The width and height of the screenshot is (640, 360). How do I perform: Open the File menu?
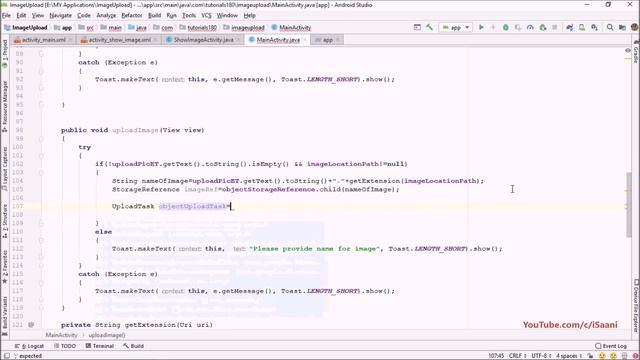pos(6,16)
